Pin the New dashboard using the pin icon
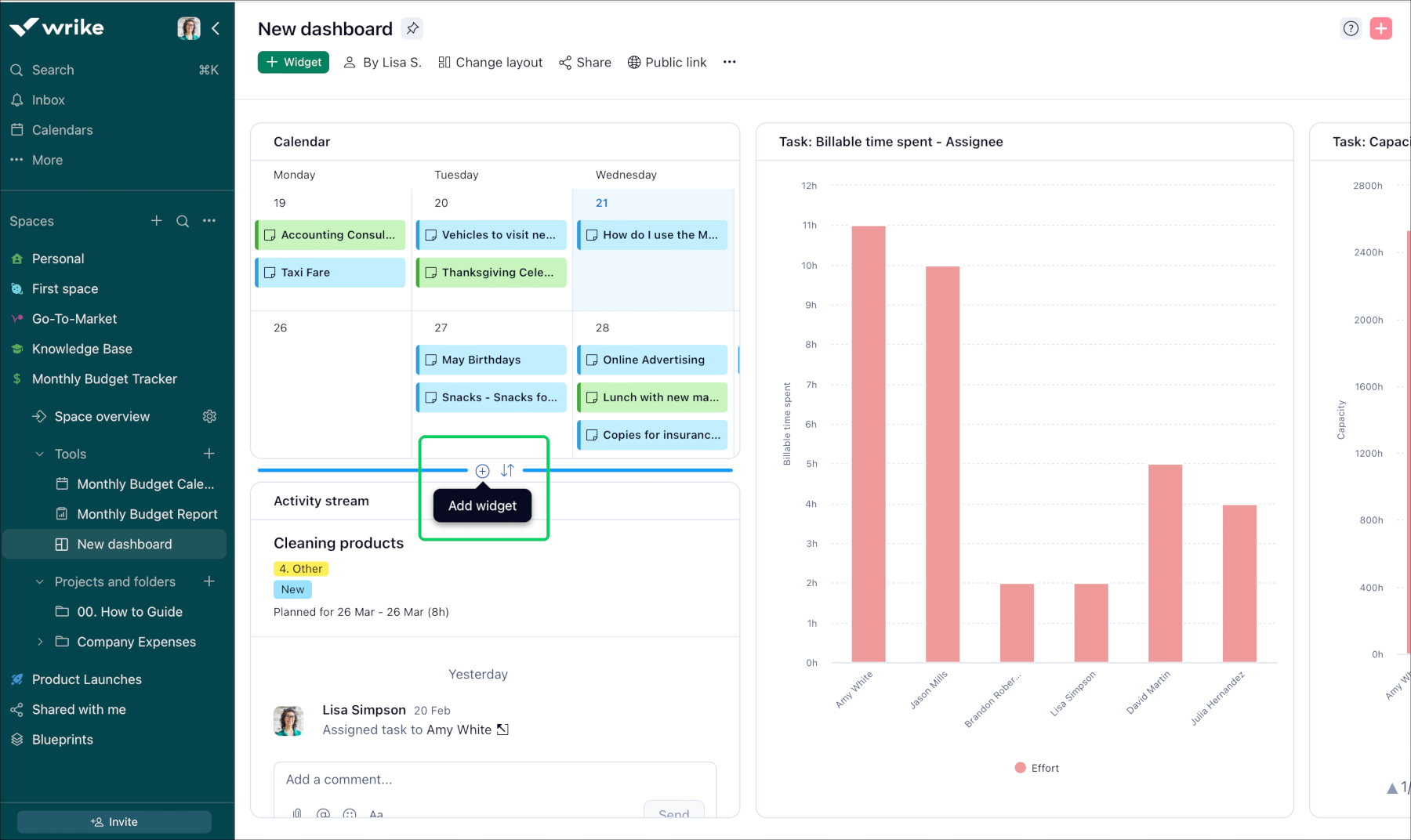1411x840 pixels. click(412, 28)
